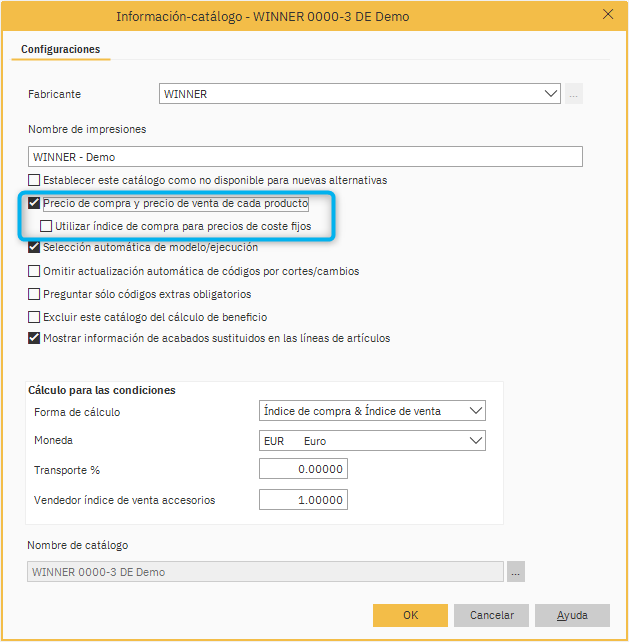This screenshot has height=642, width=629.
Task: Focus the Transporte % input field
Action: coord(303,470)
